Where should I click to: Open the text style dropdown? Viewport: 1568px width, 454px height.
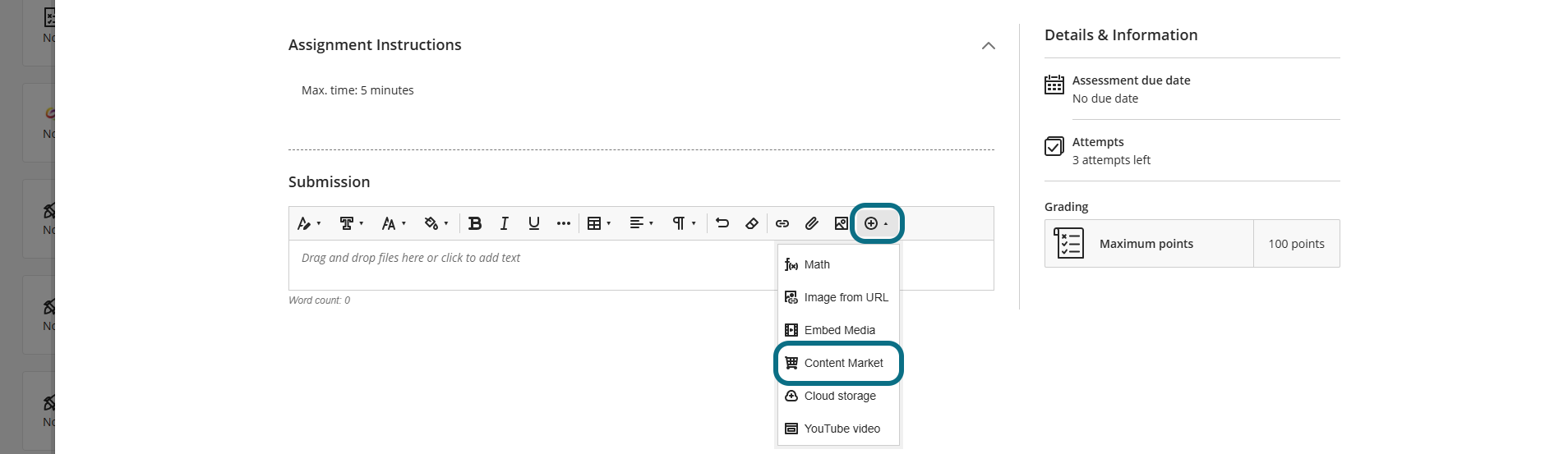coord(309,223)
